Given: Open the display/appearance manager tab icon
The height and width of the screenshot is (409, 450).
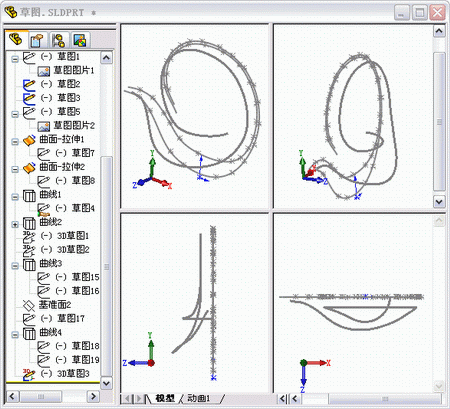Looking at the screenshot, I should (x=80, y=40).
